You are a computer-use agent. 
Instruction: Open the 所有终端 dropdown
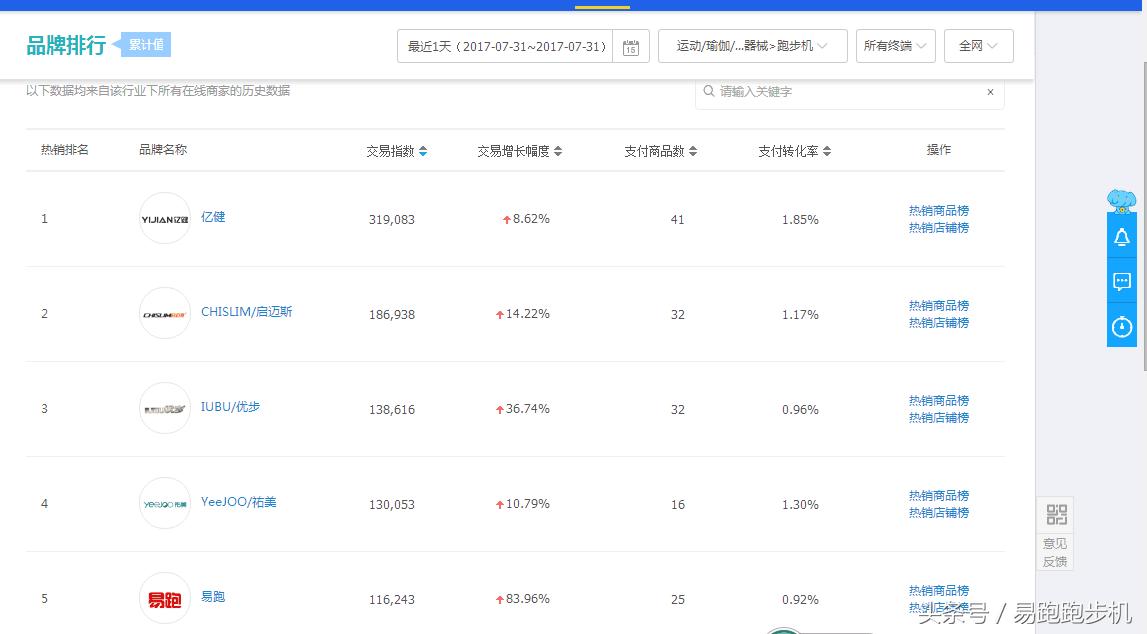click(x=894, y=46)
